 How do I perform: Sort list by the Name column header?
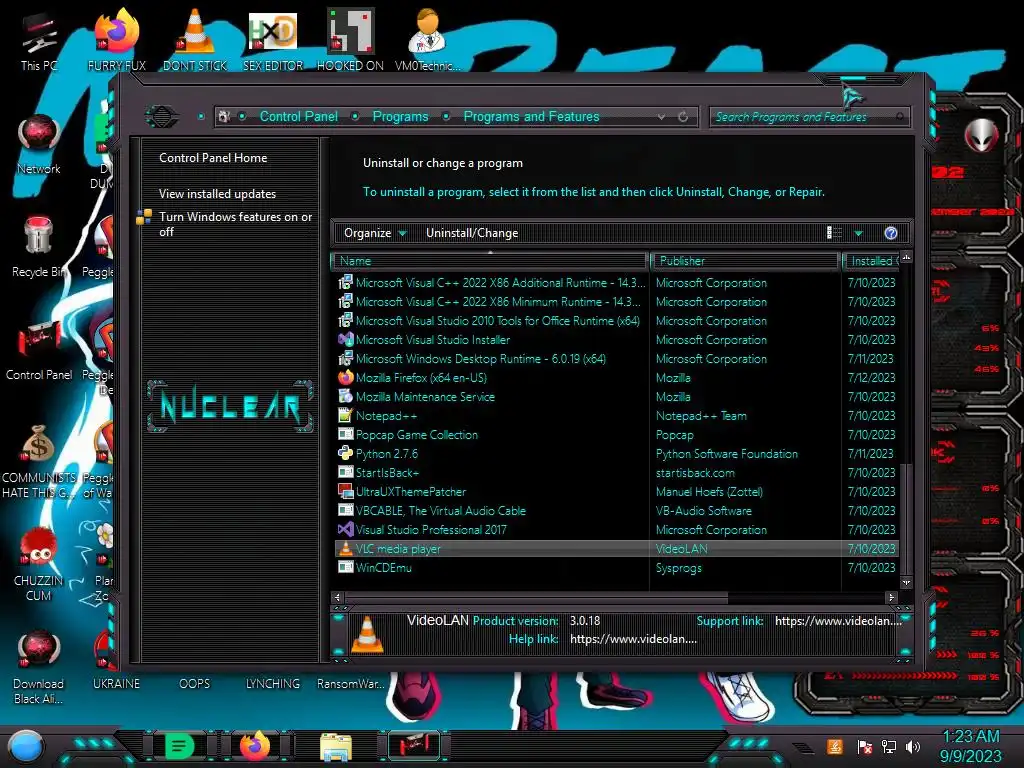(x=490, y=261)
